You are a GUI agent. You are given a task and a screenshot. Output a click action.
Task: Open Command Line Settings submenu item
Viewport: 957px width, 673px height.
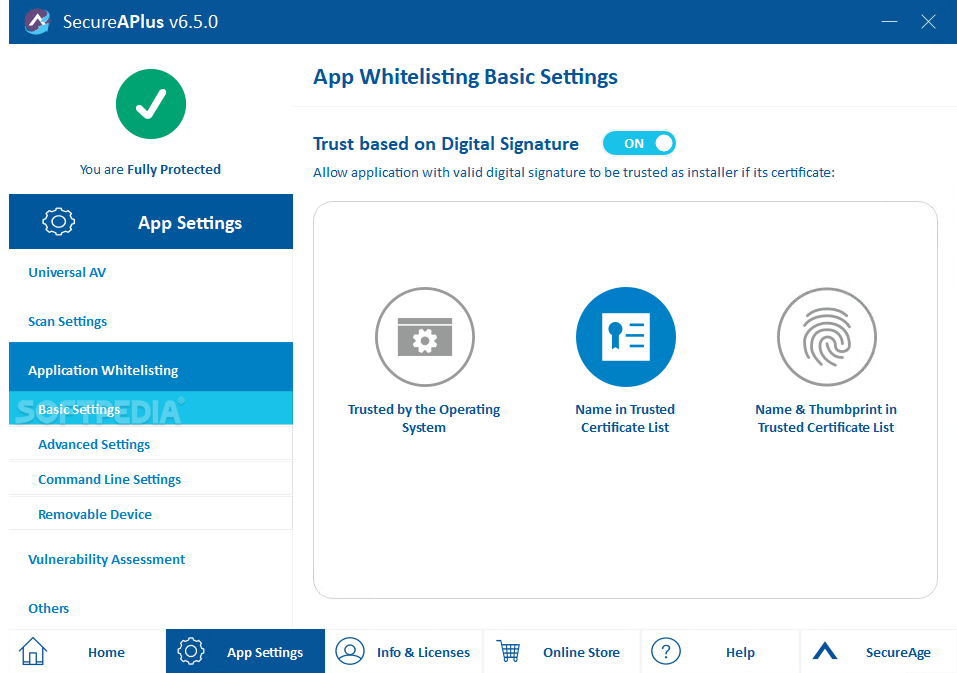pyautogui.click(x=151, y=479)
